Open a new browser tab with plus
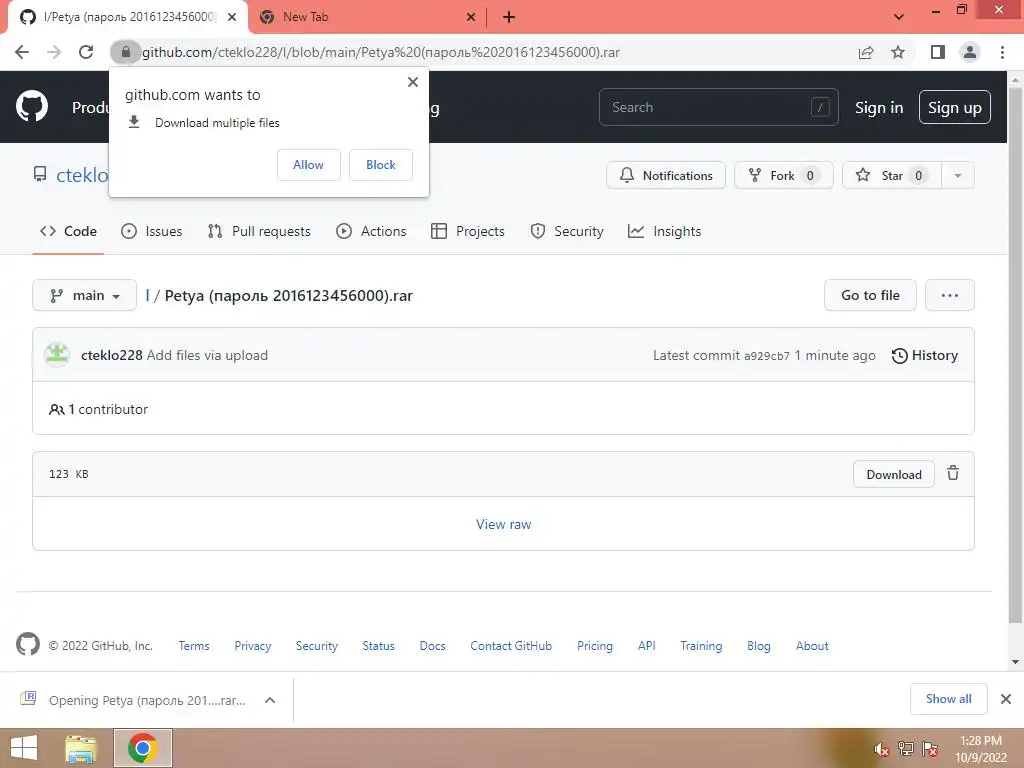 pos(509,17)
